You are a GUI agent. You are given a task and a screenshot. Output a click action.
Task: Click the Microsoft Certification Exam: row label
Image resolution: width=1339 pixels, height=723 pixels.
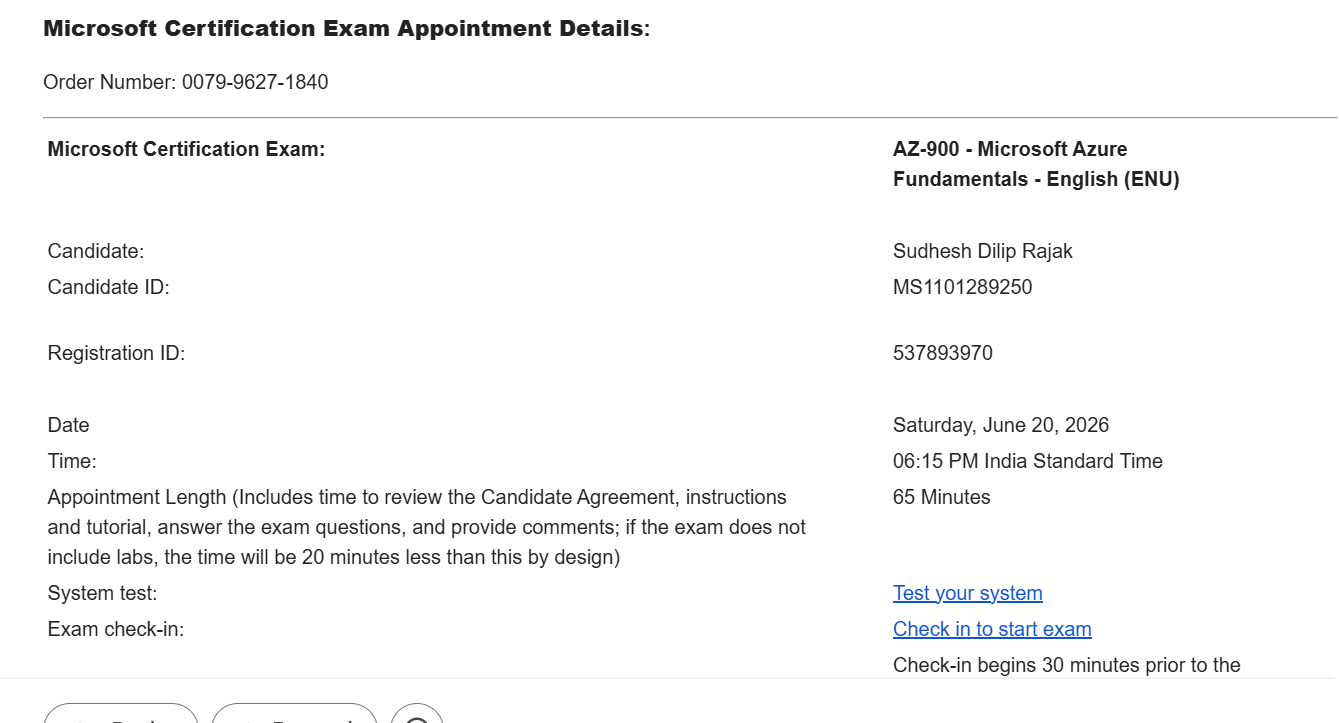(x=186, y=149)
